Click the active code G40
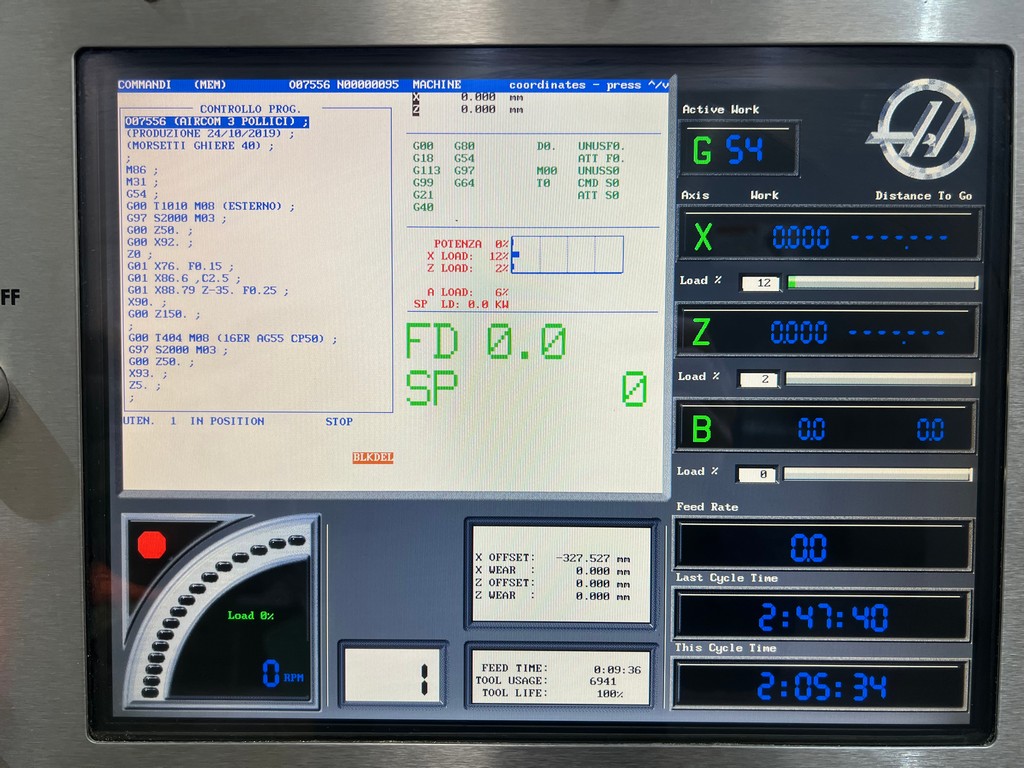This screenshot has width=1024, height=768. click(423, 207)
